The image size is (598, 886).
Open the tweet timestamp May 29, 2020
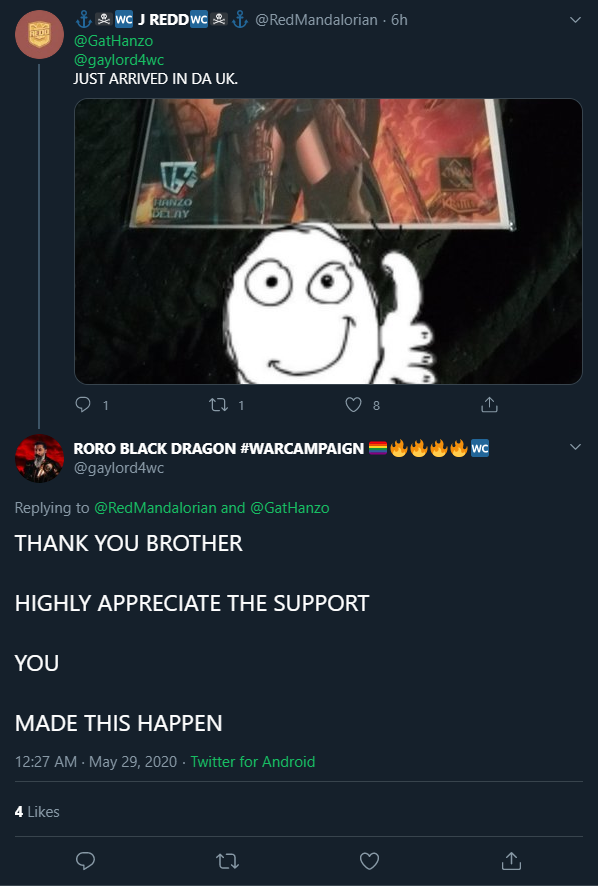point(96,762)
